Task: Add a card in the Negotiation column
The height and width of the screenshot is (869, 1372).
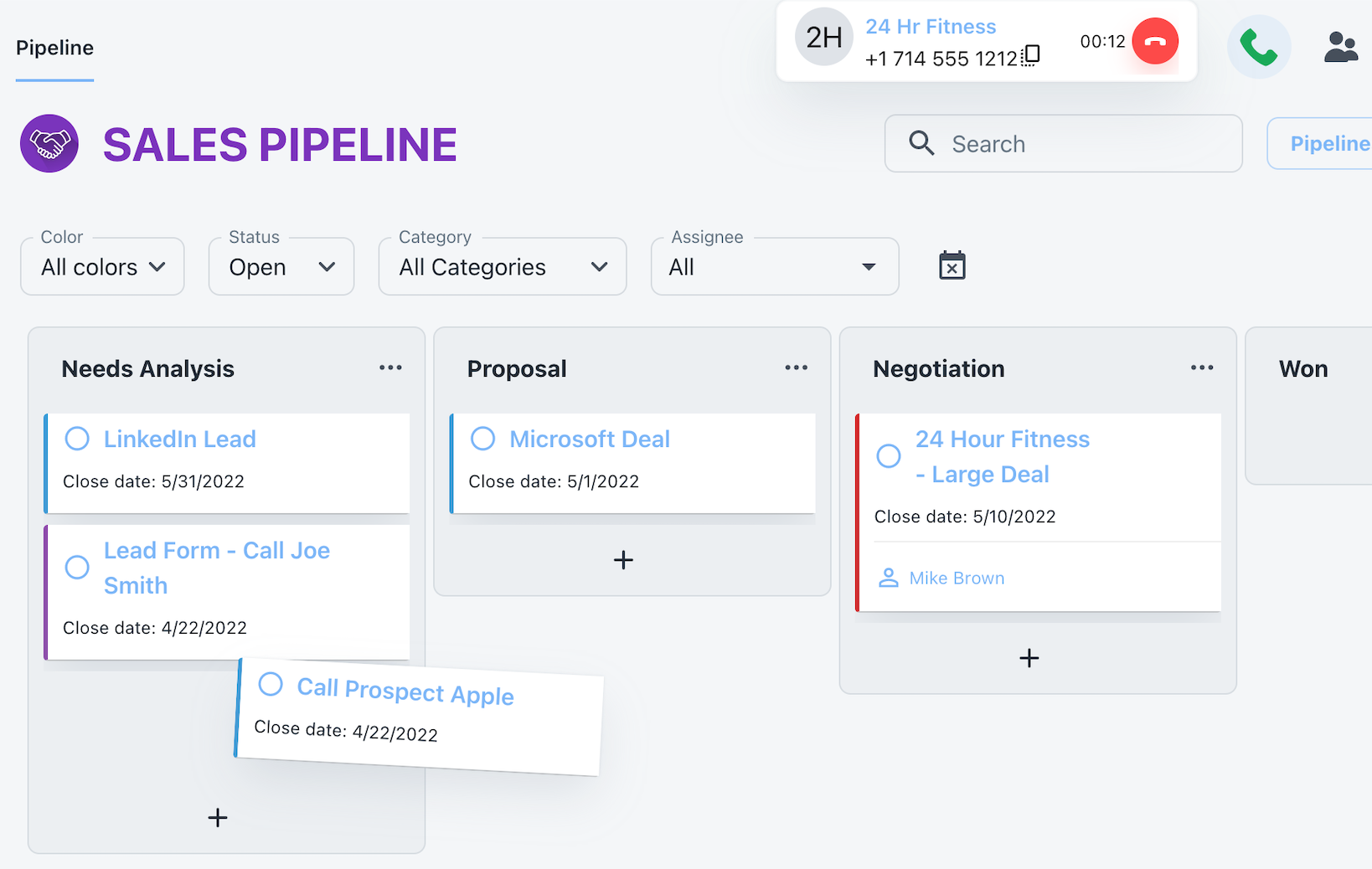Action: [x=1029, y=658]
